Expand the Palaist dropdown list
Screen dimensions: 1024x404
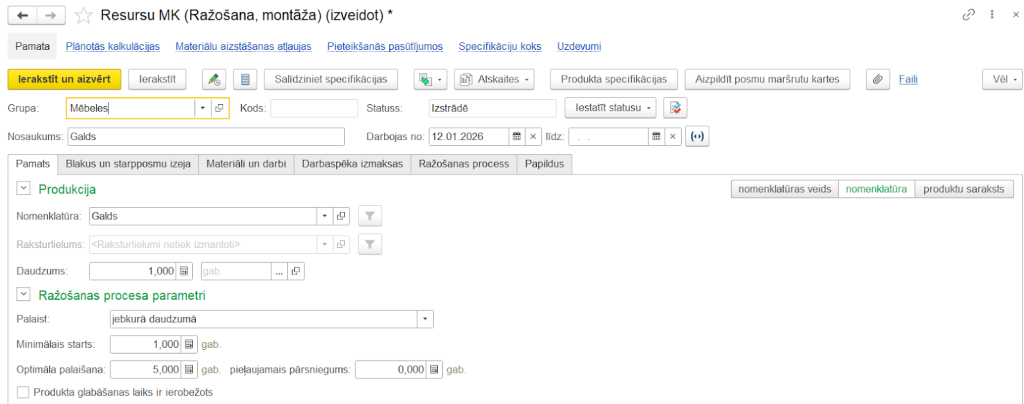(425, 319)
